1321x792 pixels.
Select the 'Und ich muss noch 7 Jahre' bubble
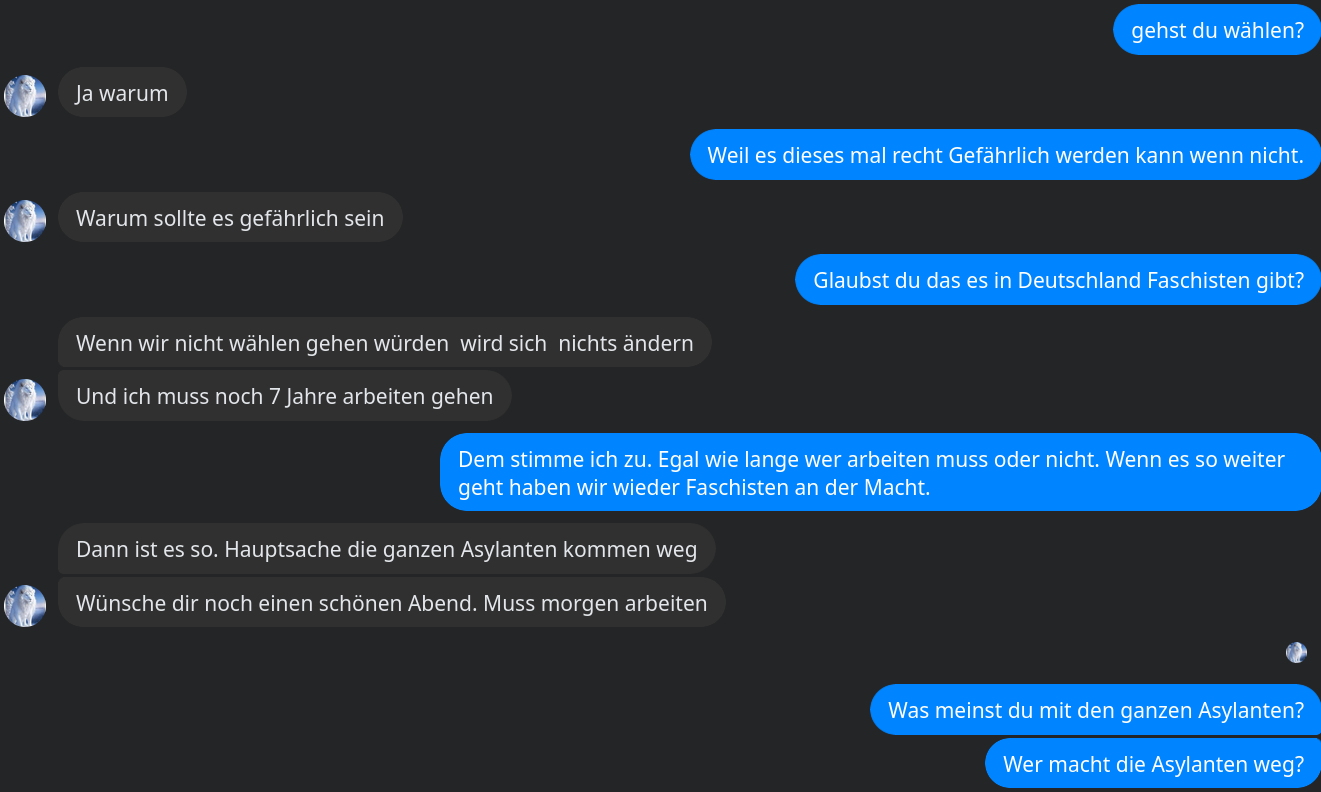click(285, 396)
